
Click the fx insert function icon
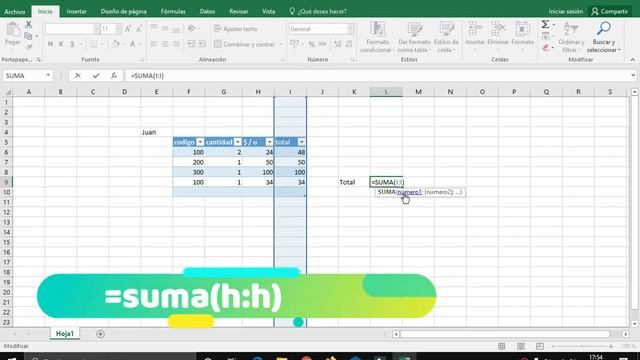pyautogui.click(x=114, y=76)
